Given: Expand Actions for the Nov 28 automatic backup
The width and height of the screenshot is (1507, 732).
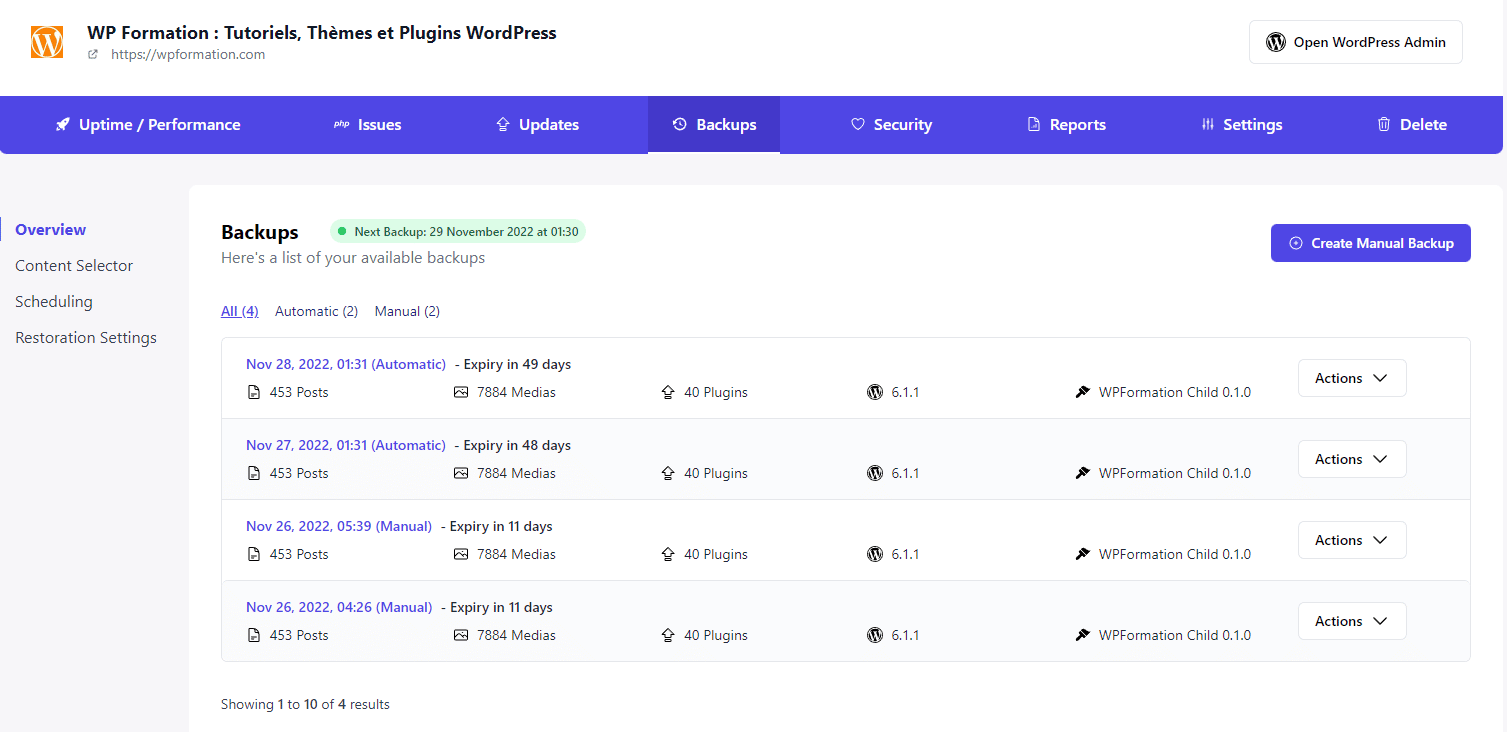Looking at the screenshot, I should point(1351,378).
